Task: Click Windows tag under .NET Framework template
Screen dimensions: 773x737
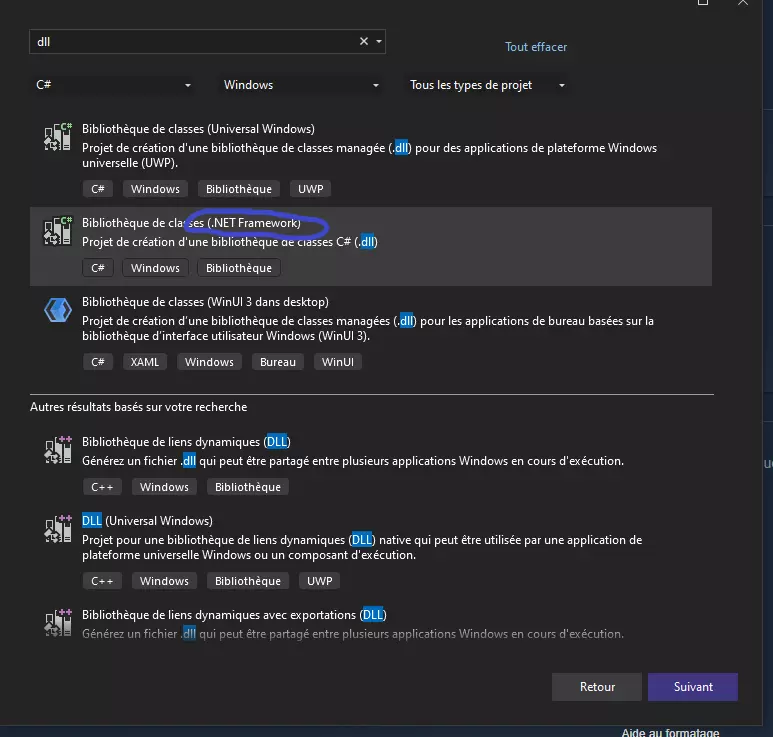Action: [x=155, y=268]
